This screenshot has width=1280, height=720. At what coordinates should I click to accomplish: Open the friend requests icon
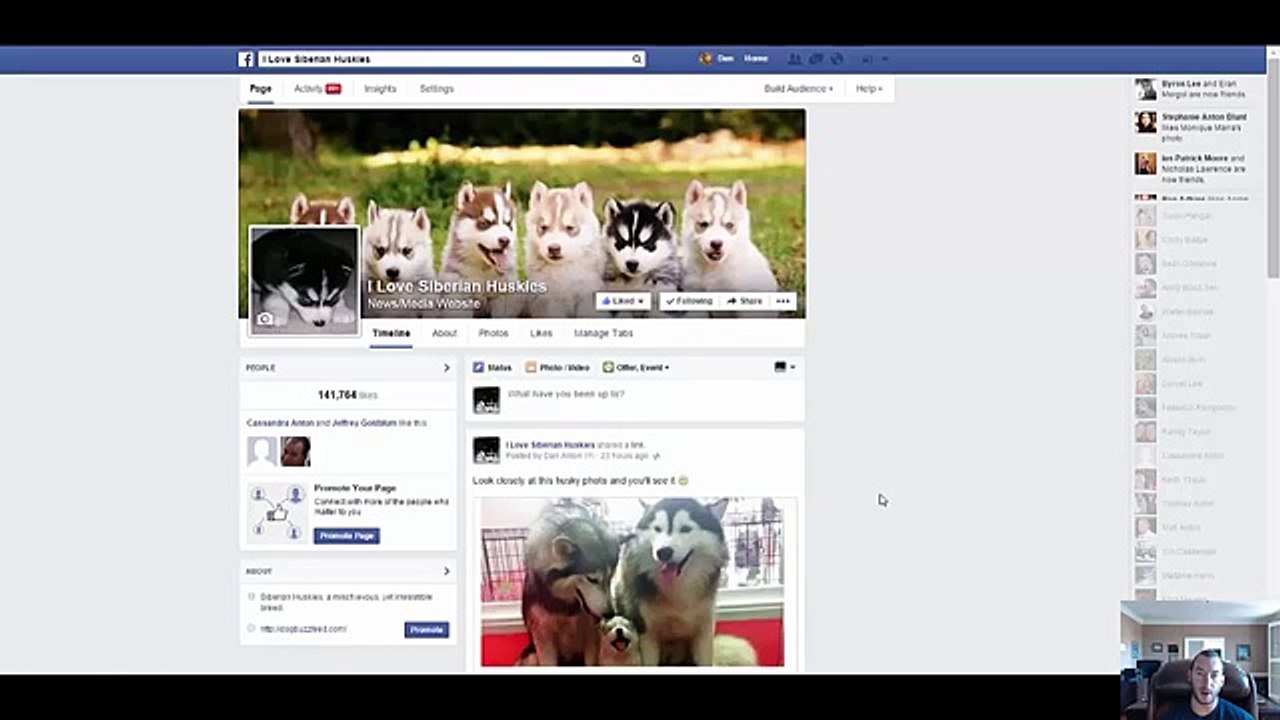coord(795,59)
